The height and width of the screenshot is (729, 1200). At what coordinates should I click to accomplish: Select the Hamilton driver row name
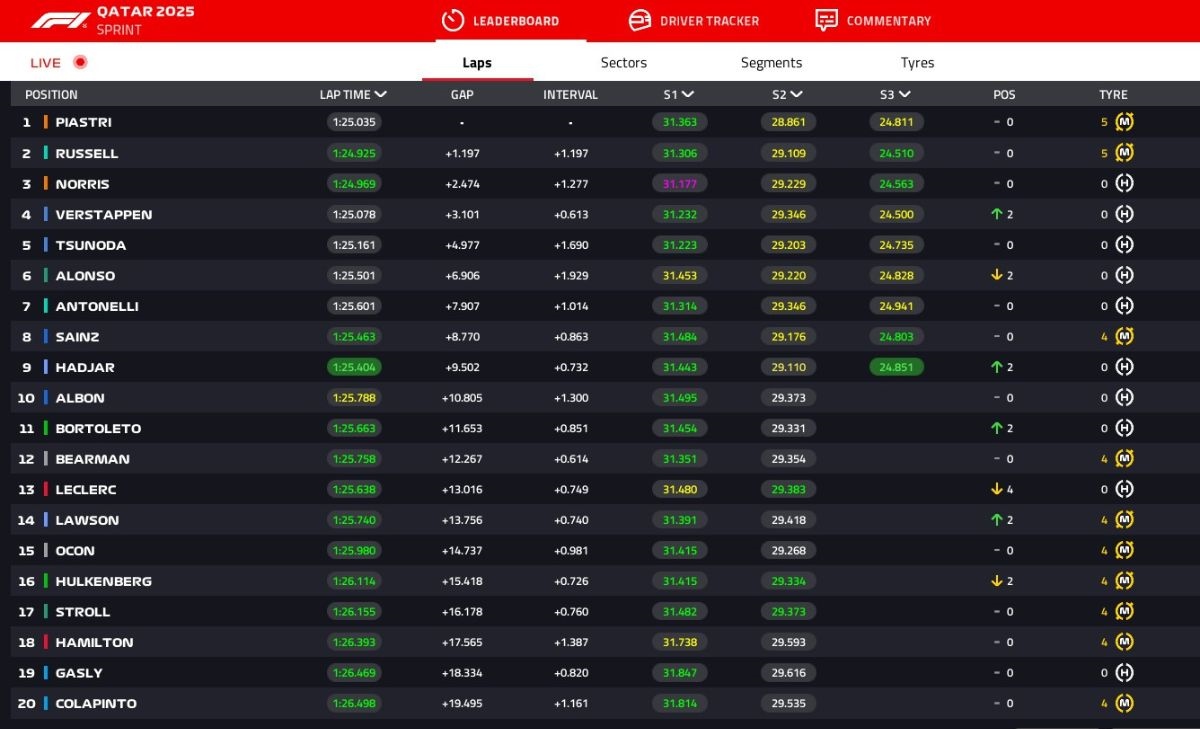(x=94, y=642)
